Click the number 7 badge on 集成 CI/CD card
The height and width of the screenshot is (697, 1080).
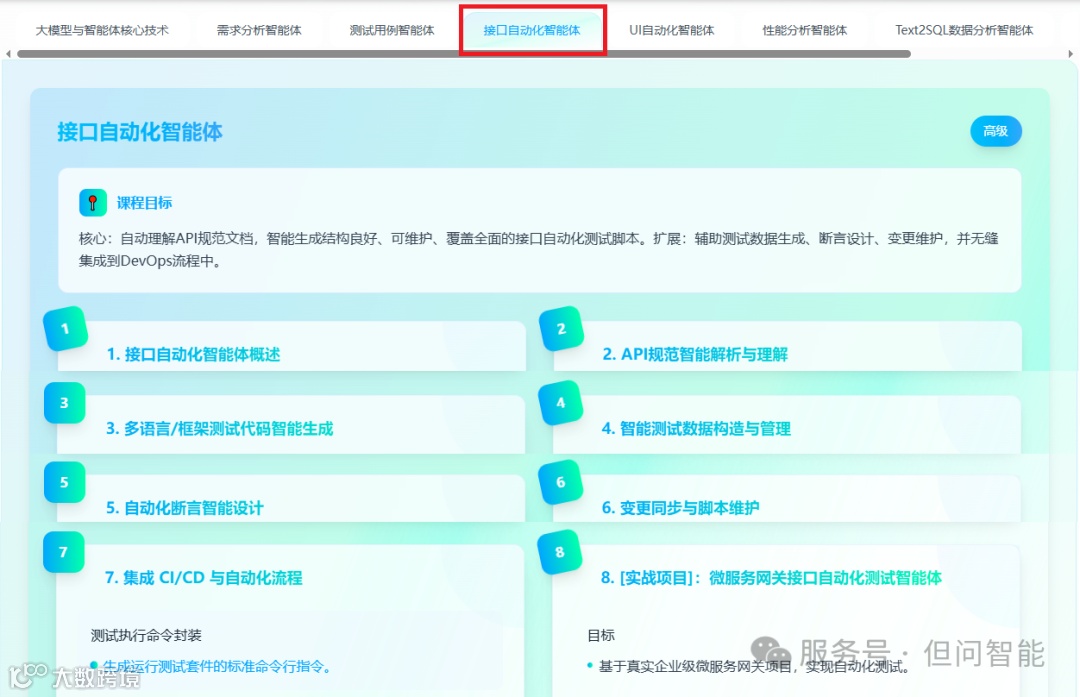[64, 552]
